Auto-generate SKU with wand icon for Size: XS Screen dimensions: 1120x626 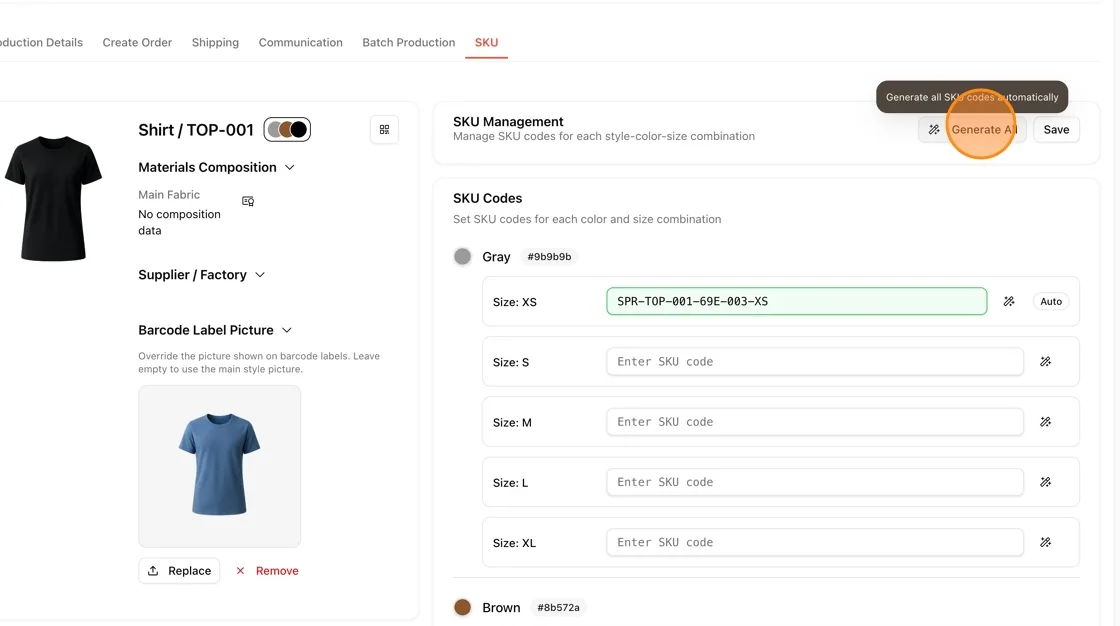tap(1009, 302)
